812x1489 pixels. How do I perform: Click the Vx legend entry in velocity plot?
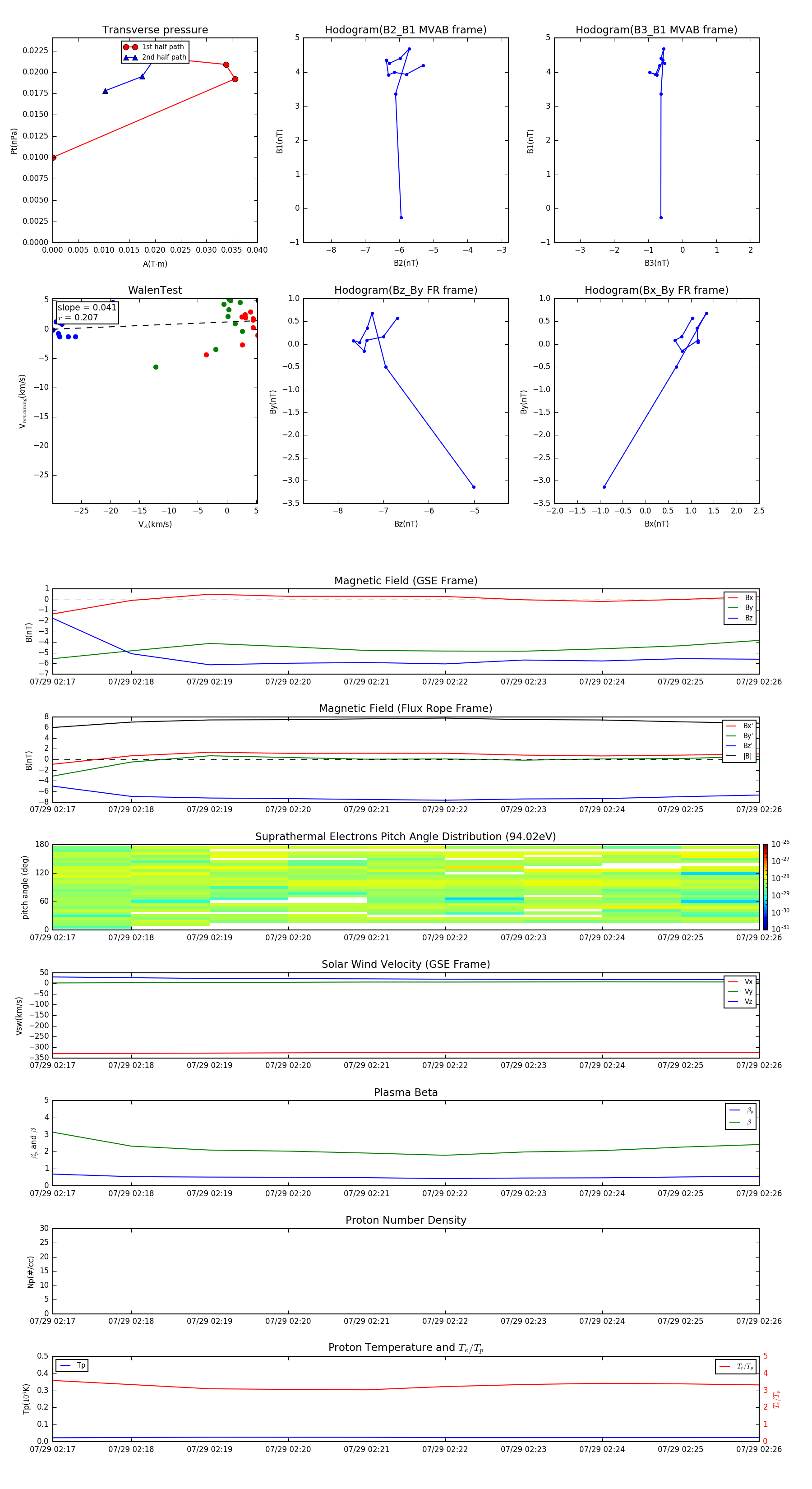click(x=740, y=981)
